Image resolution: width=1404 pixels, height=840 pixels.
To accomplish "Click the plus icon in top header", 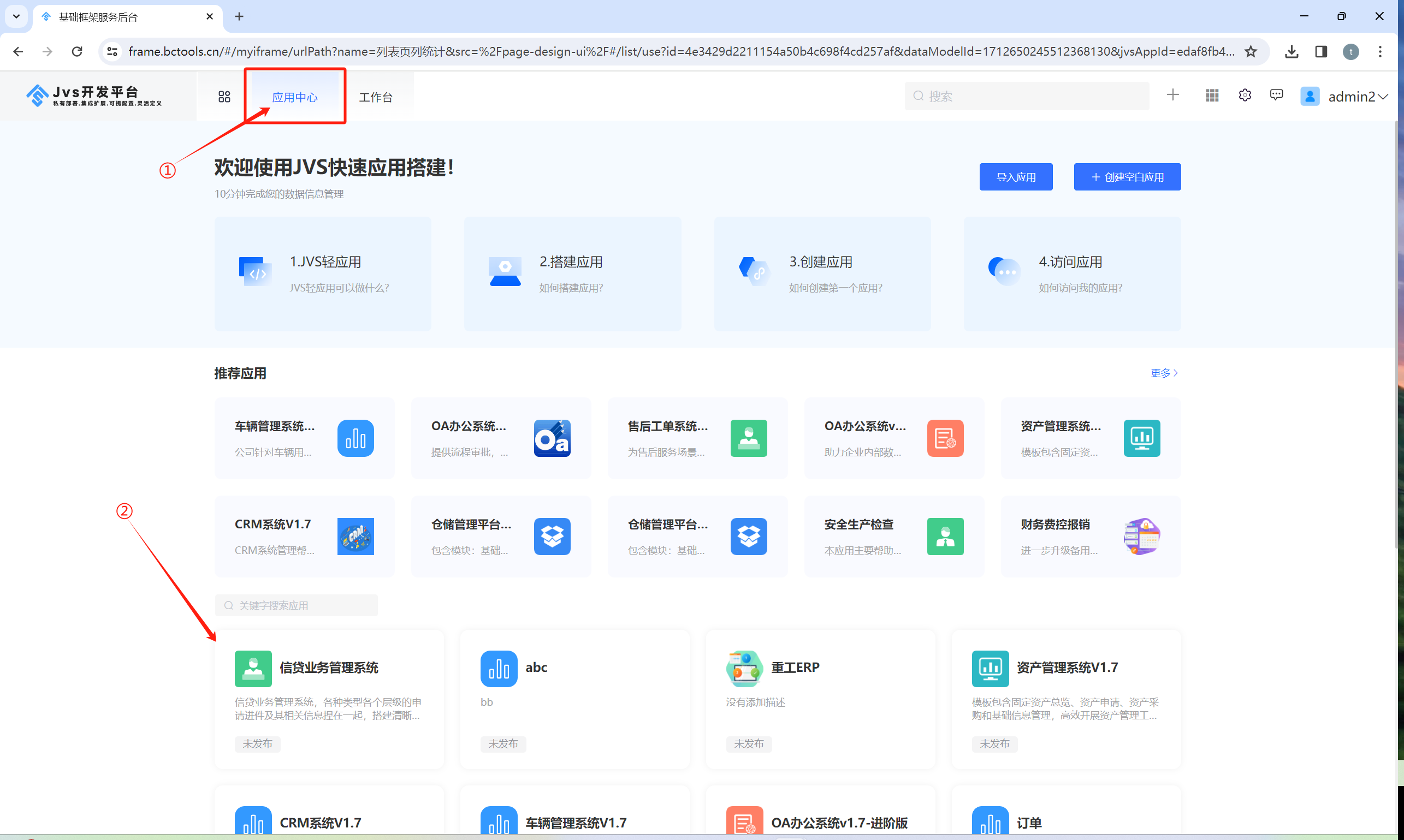I will coord(1173,95).
